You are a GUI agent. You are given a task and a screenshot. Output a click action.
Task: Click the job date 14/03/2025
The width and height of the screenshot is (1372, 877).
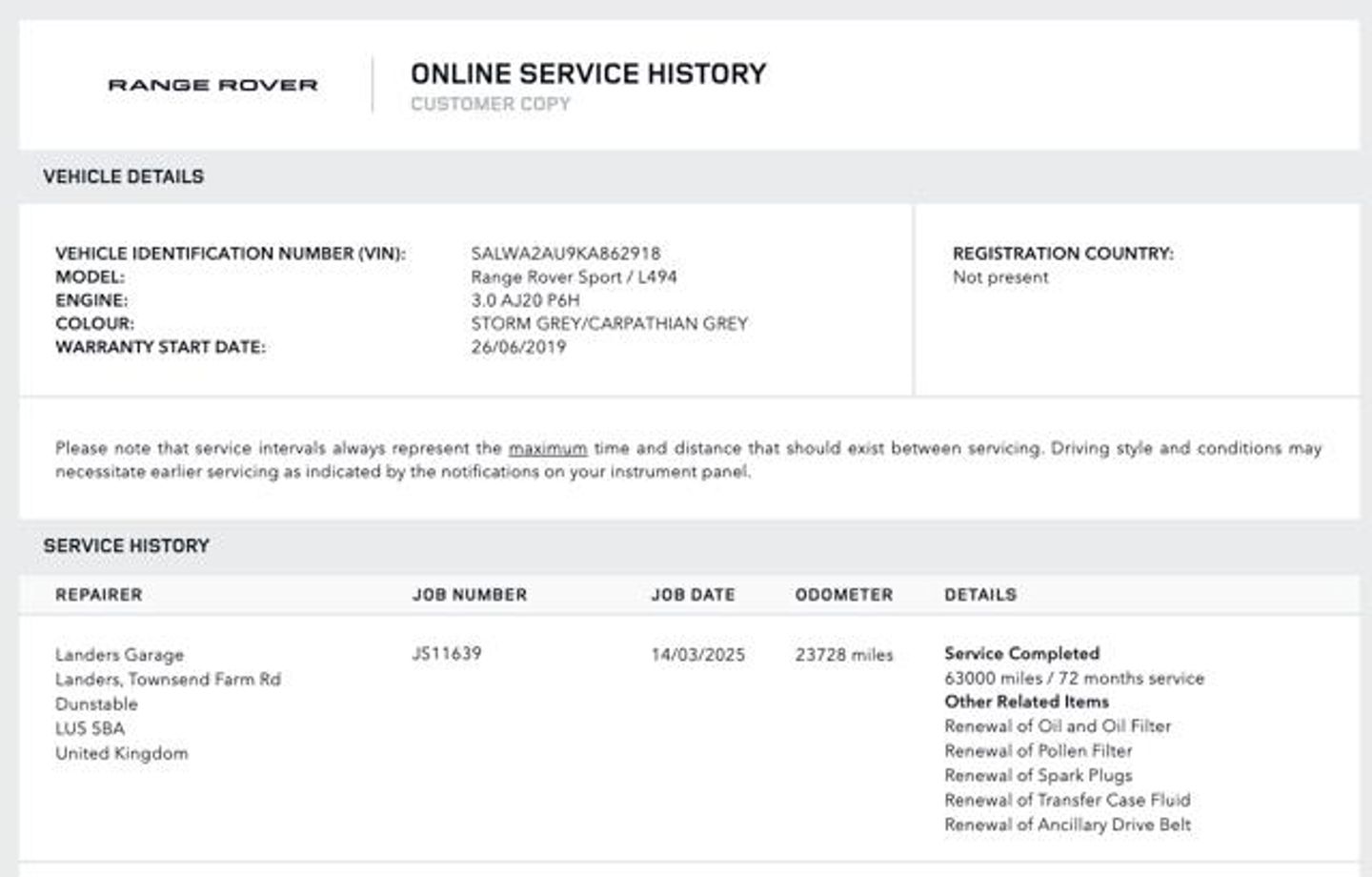697,655
